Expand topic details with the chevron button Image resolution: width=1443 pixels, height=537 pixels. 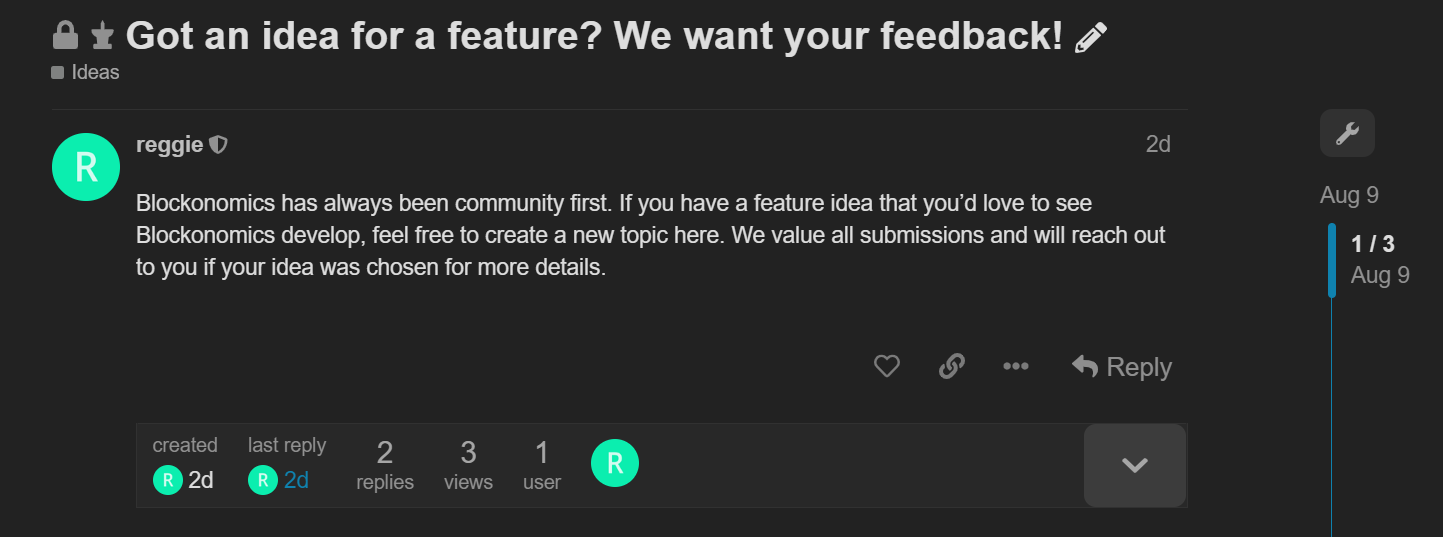[x=1135, y=465]
